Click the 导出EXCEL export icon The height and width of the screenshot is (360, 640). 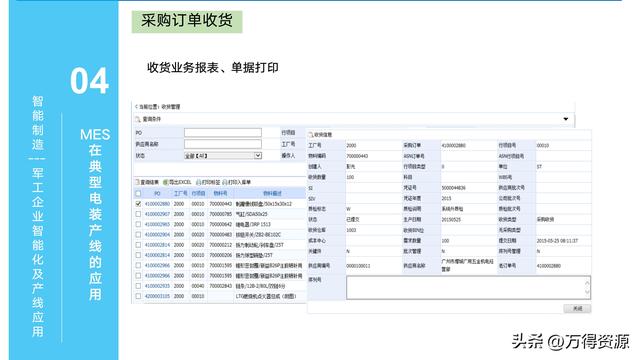pyautogui.click(x=165, y=182)
